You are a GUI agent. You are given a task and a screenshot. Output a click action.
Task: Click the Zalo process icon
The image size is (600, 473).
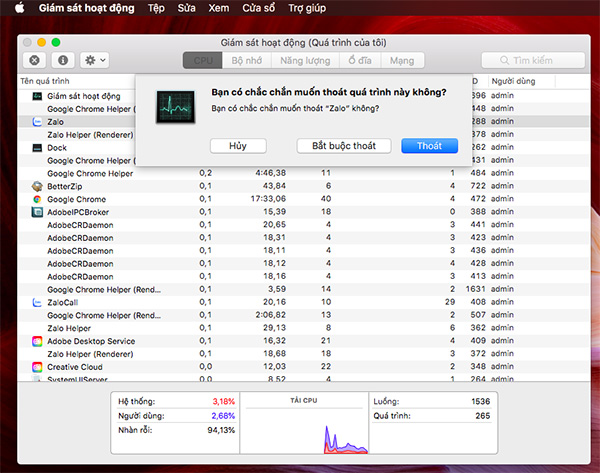(37, 122)
